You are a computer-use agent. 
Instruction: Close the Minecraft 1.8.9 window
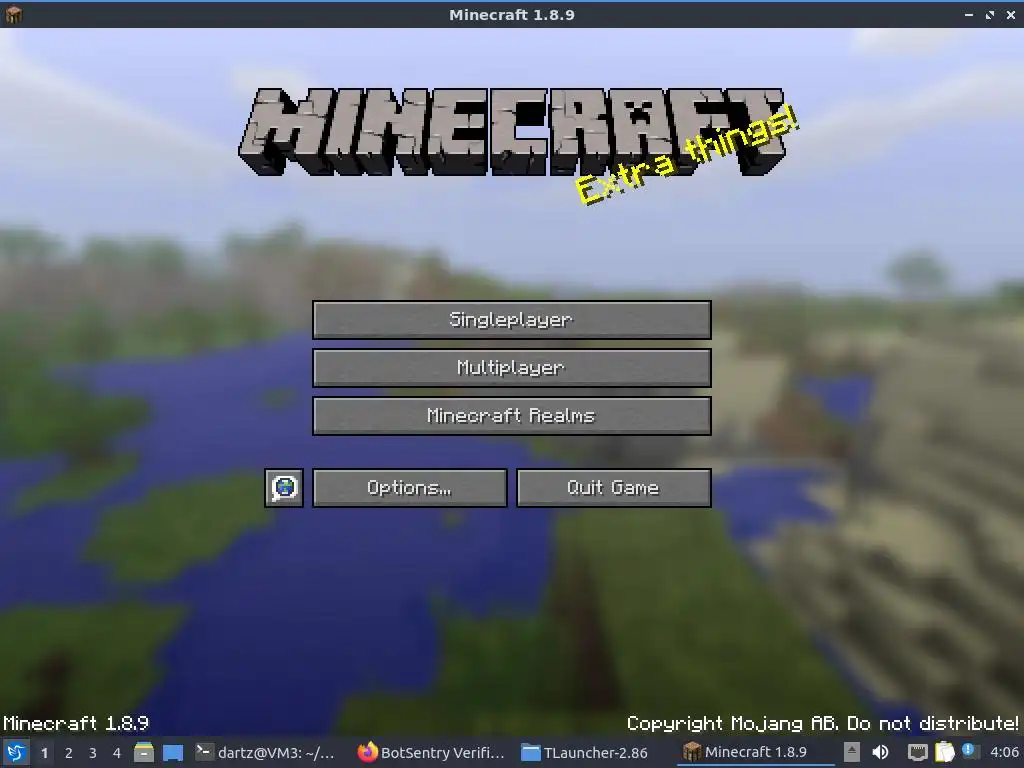(x=1010, y=14)
